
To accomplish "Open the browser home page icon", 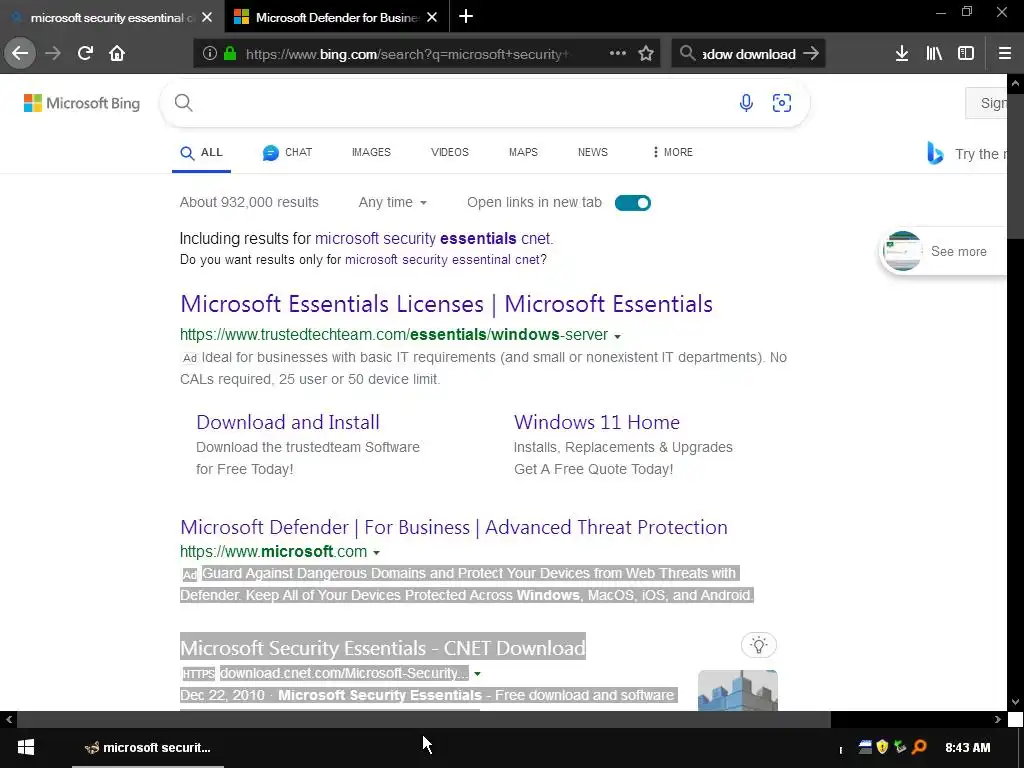I will click(x=117, y=53).
